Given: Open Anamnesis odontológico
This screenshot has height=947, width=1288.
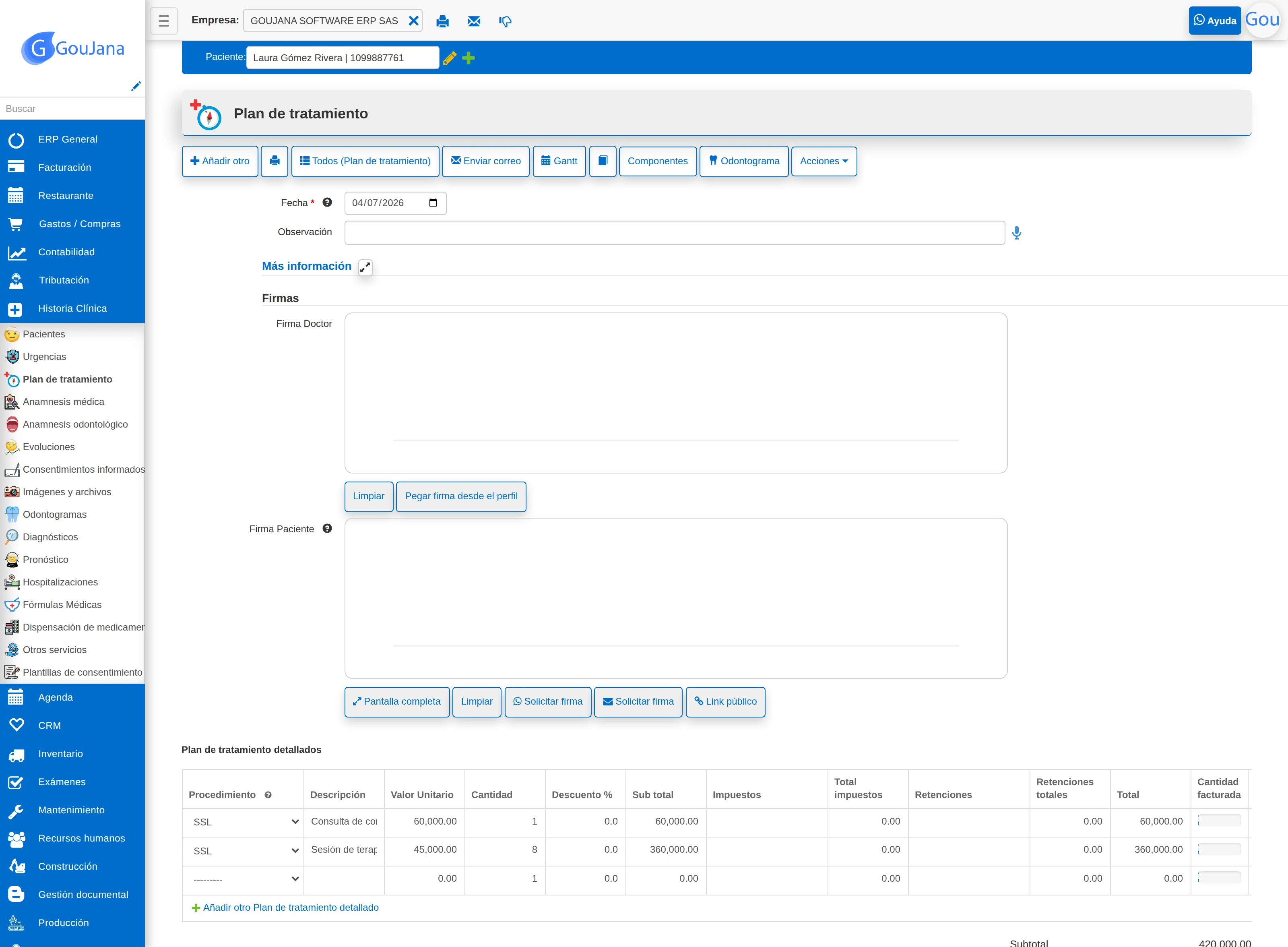Looking at the screenshot, I should click(x=72, y=424).
